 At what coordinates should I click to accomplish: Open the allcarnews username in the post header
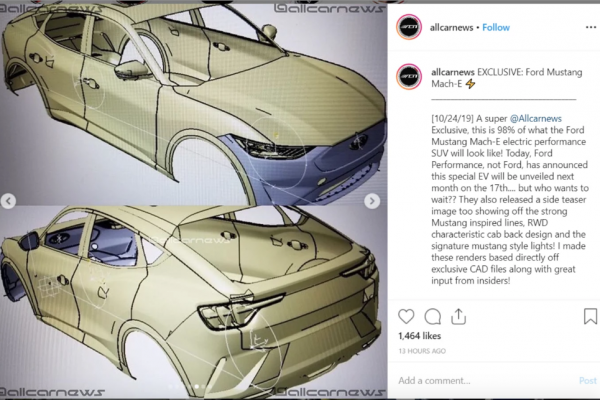pyautogui.click(x=452, y=28)
